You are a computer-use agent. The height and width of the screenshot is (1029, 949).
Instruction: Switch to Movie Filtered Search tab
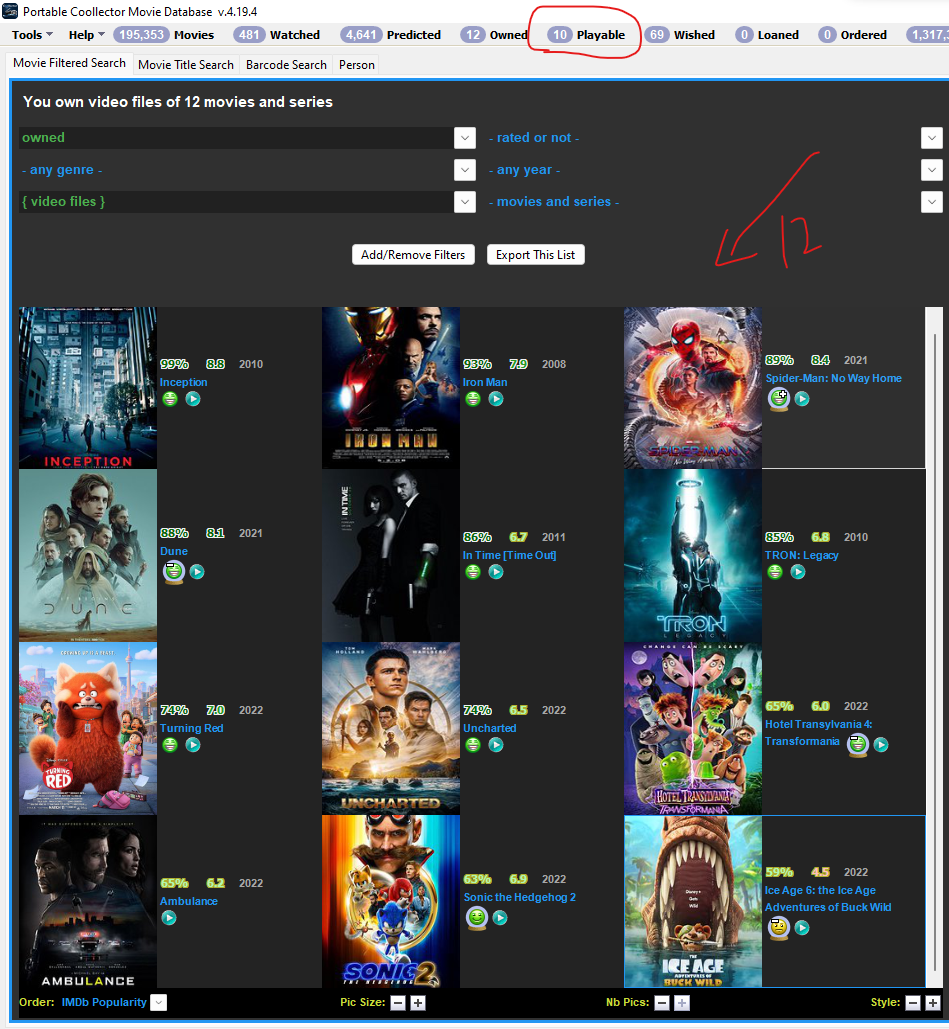(x=70, y=63)
